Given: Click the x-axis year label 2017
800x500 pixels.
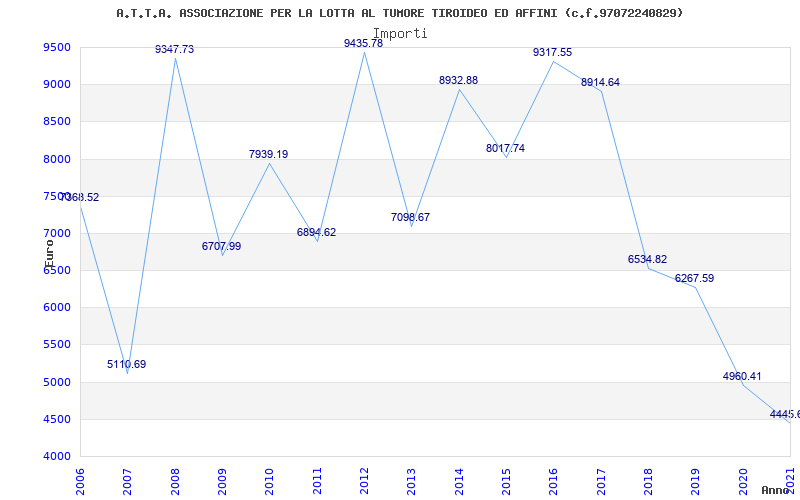Looking at the screenshot, I should point(601,481).
